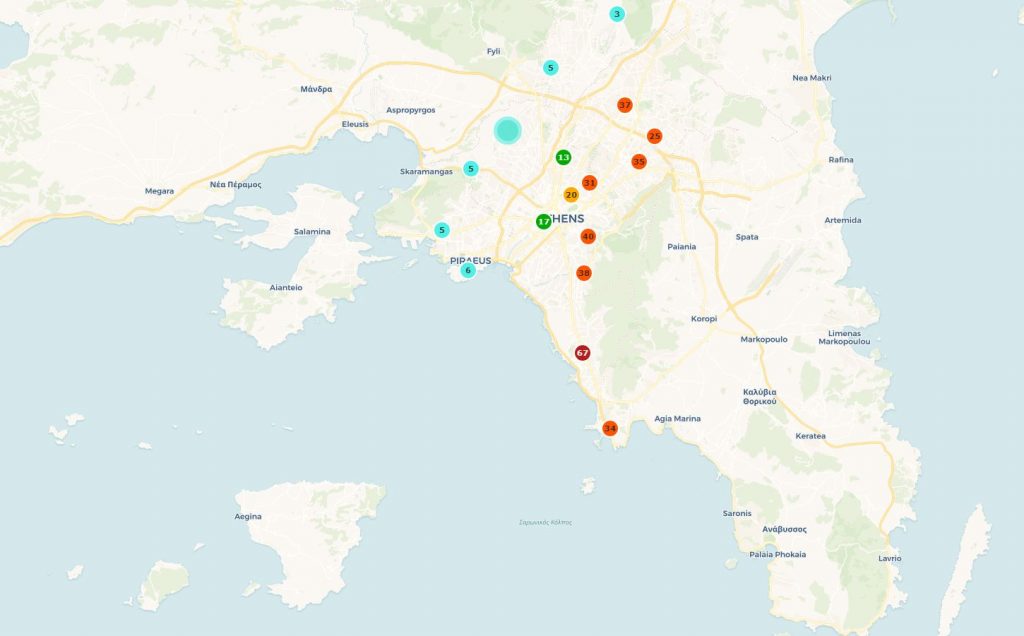Click the large unlabeled cyan circle marker
Image resolution: width=1024 pixels, height=636 pixels.
508,130
